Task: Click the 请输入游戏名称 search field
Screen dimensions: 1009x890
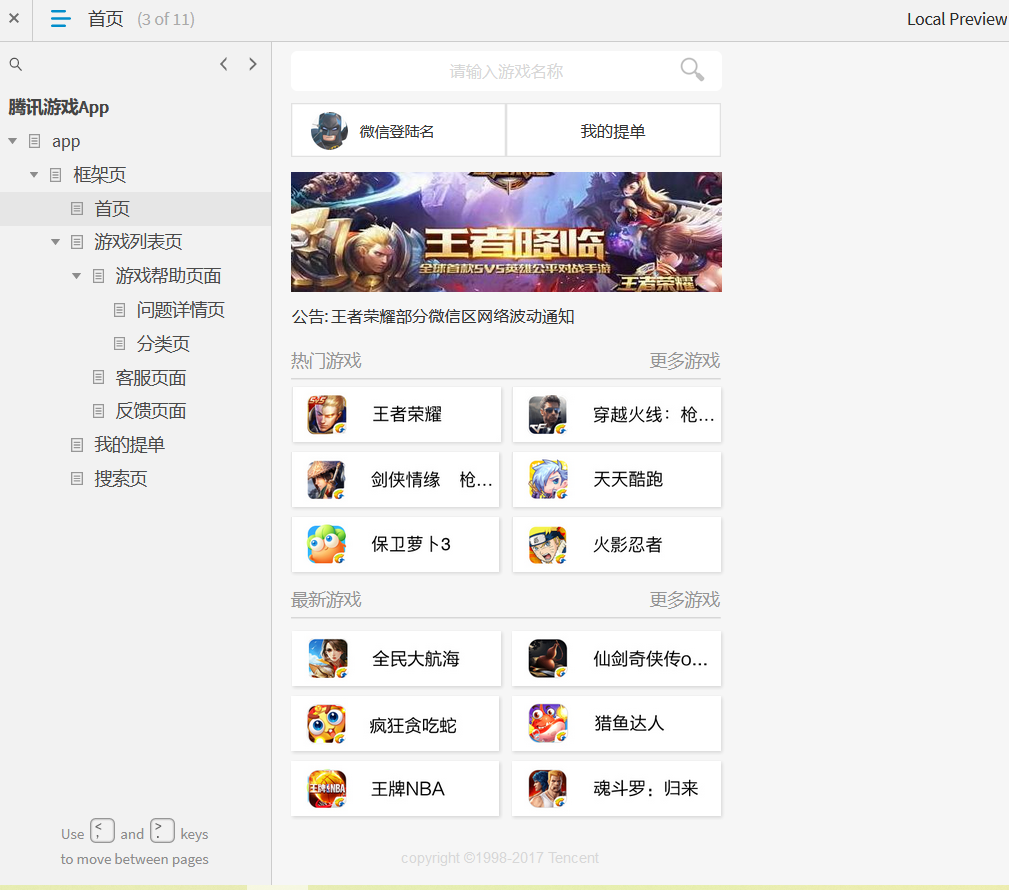Action: (506, 71)
